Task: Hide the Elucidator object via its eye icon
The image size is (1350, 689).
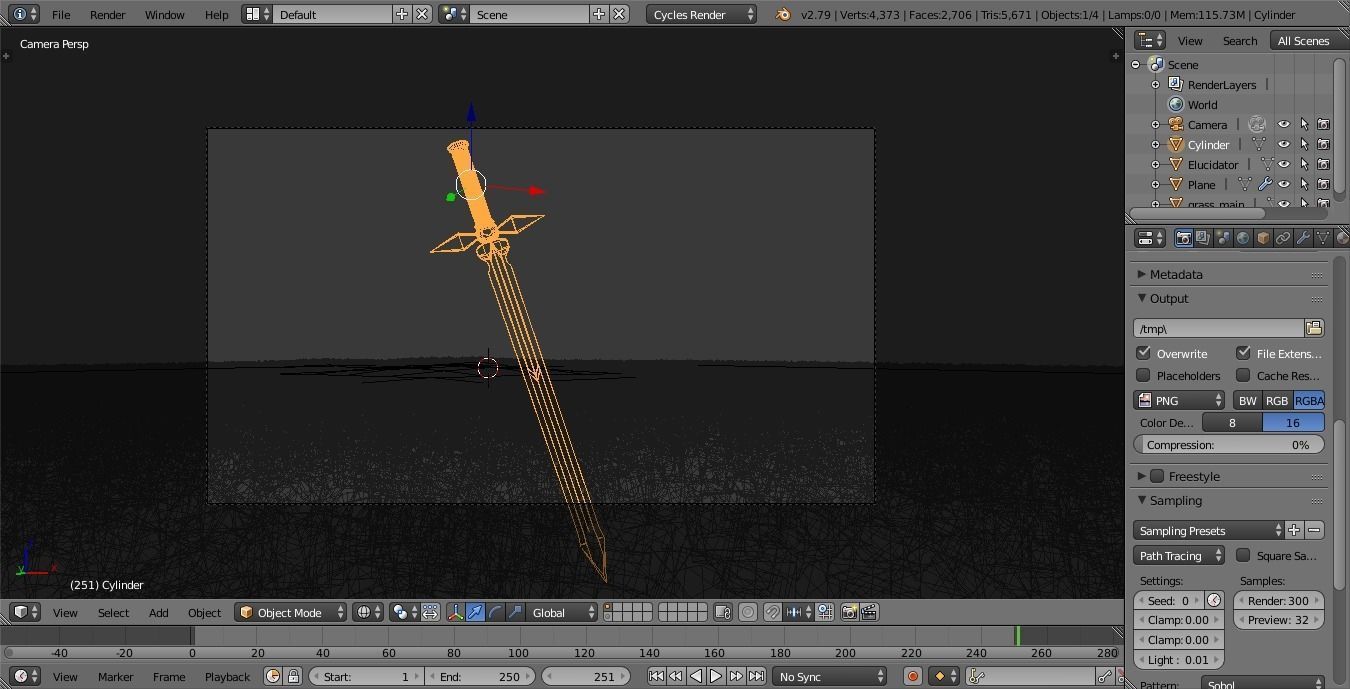Action: pos(1284,164)
